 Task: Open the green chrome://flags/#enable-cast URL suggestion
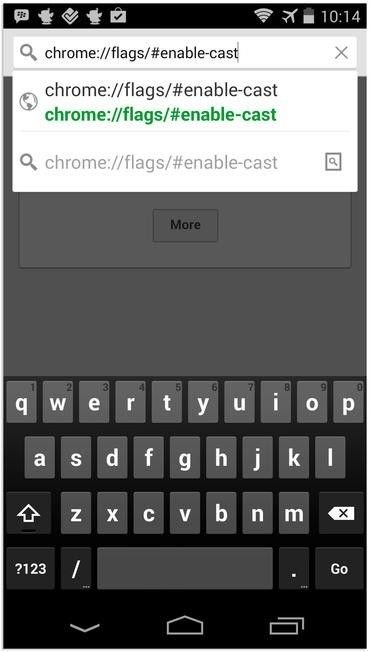pyautogui.click(x=160, y=114)
